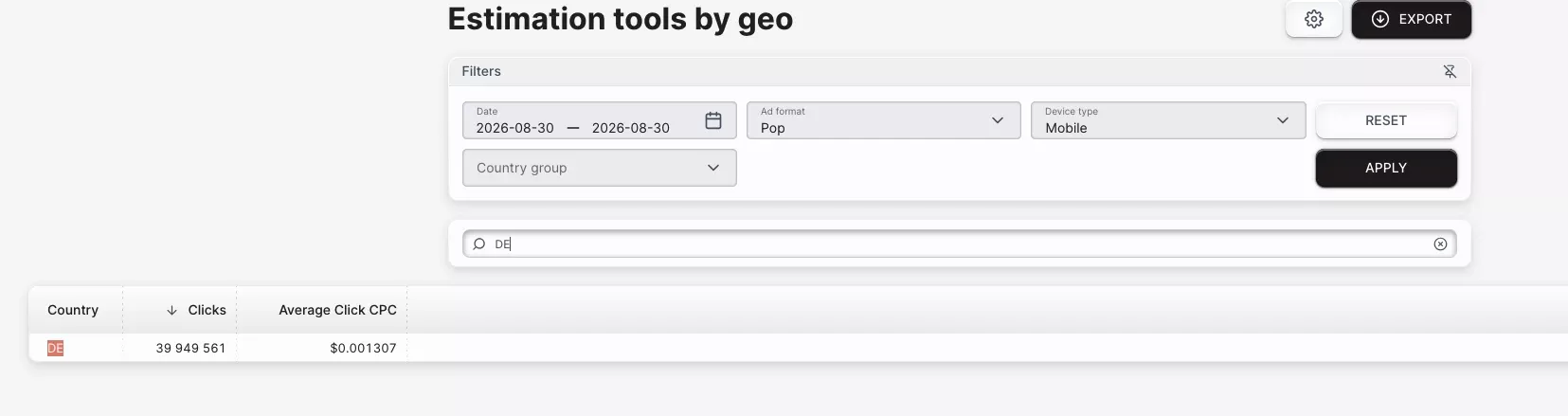This screenshot has height=416, width=1568.
Task: Click the 39 949 561 clicks value
Action: tap(190, 348)
